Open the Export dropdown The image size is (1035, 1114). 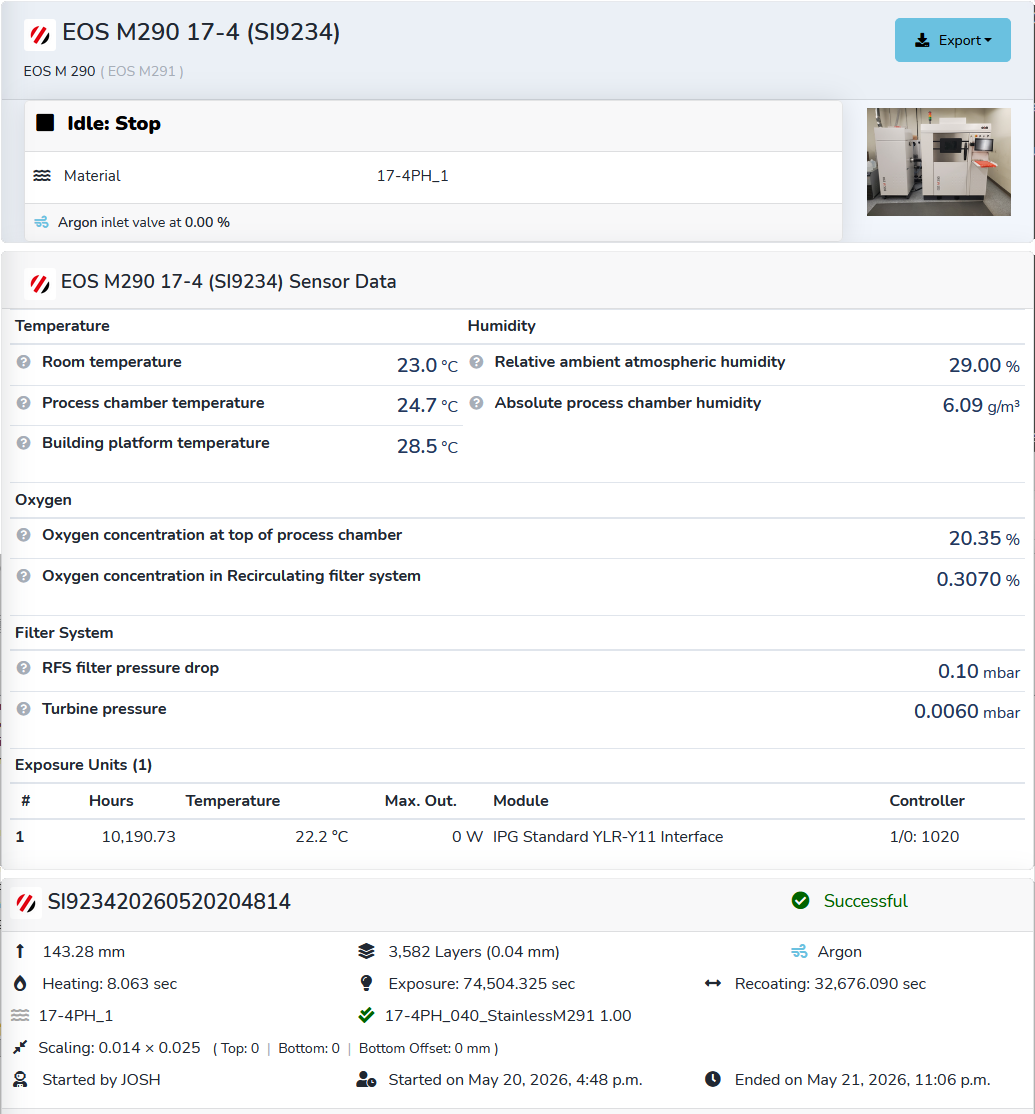click(952, 40)
